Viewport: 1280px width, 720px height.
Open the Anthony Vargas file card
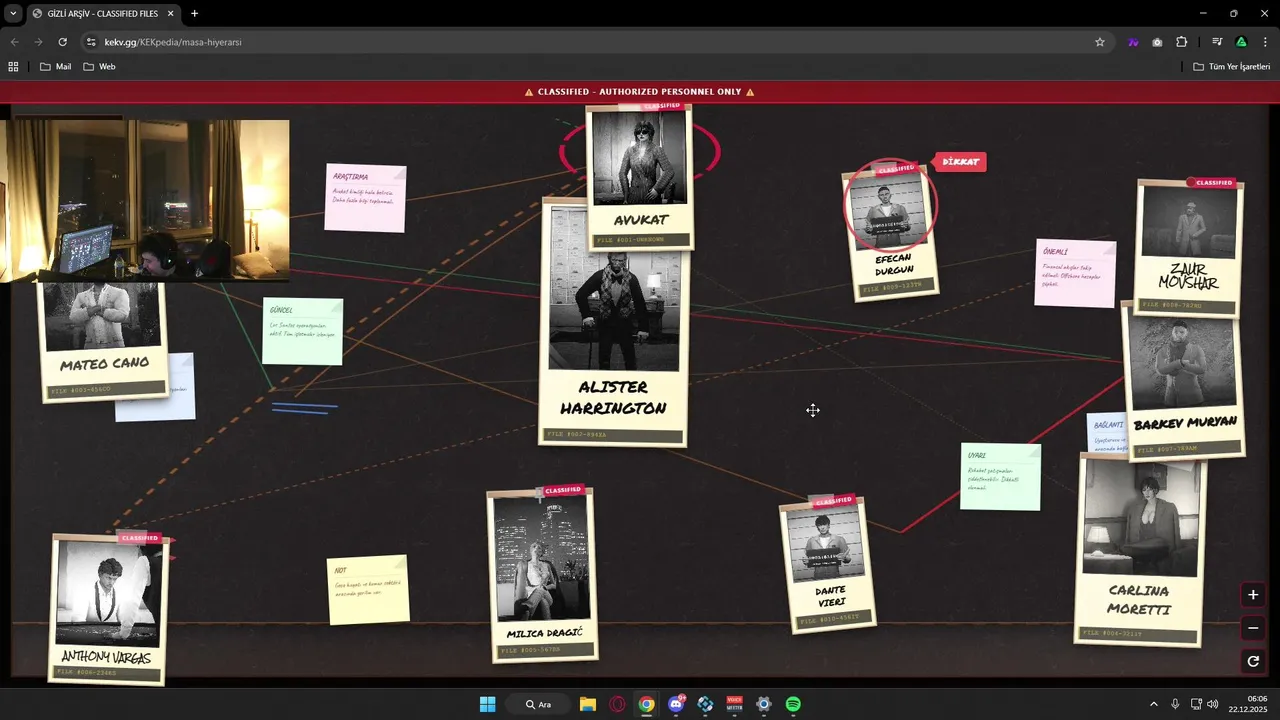107,608
